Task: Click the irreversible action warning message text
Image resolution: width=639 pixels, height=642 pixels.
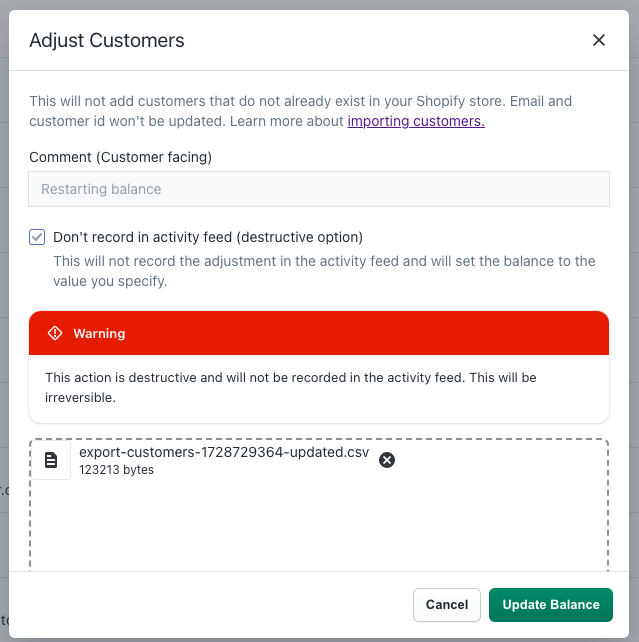Action: coord(291,387)
